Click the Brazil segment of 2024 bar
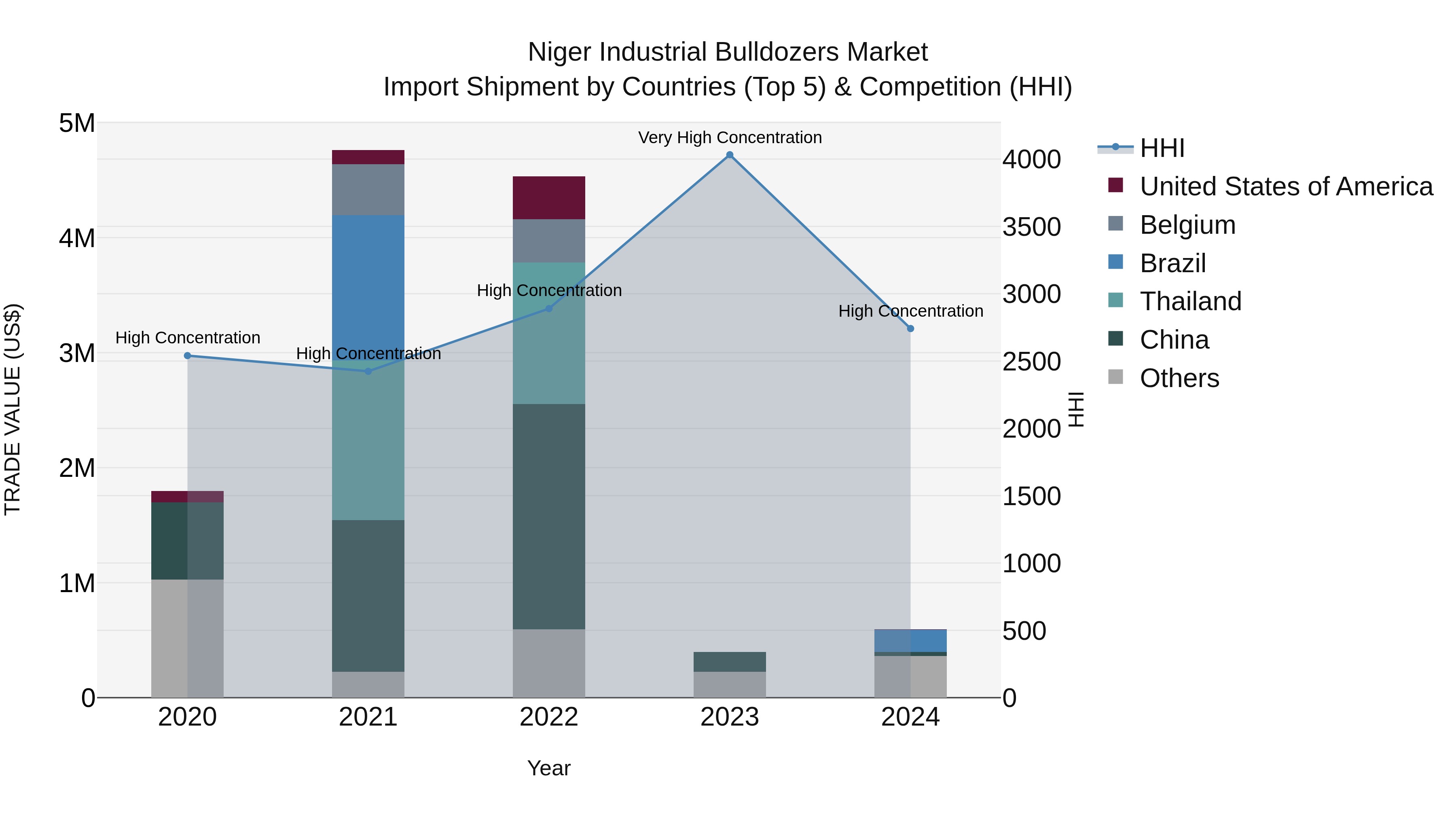 tap(910, 641)
